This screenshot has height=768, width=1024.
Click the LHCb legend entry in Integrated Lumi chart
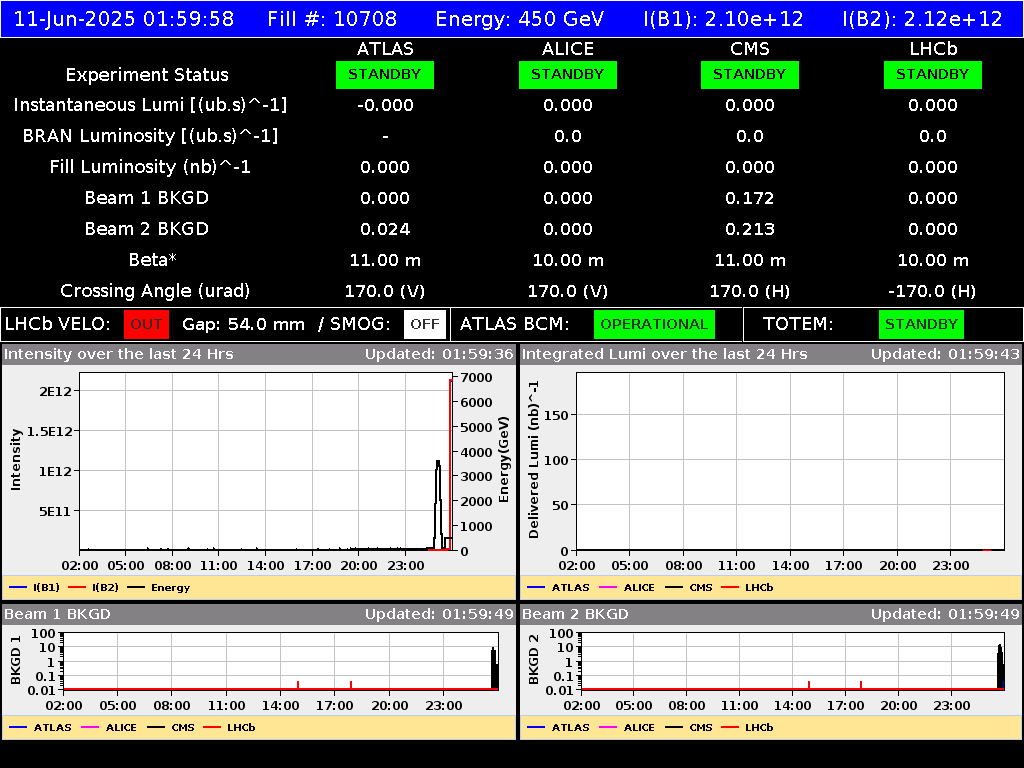click(747, 587)
